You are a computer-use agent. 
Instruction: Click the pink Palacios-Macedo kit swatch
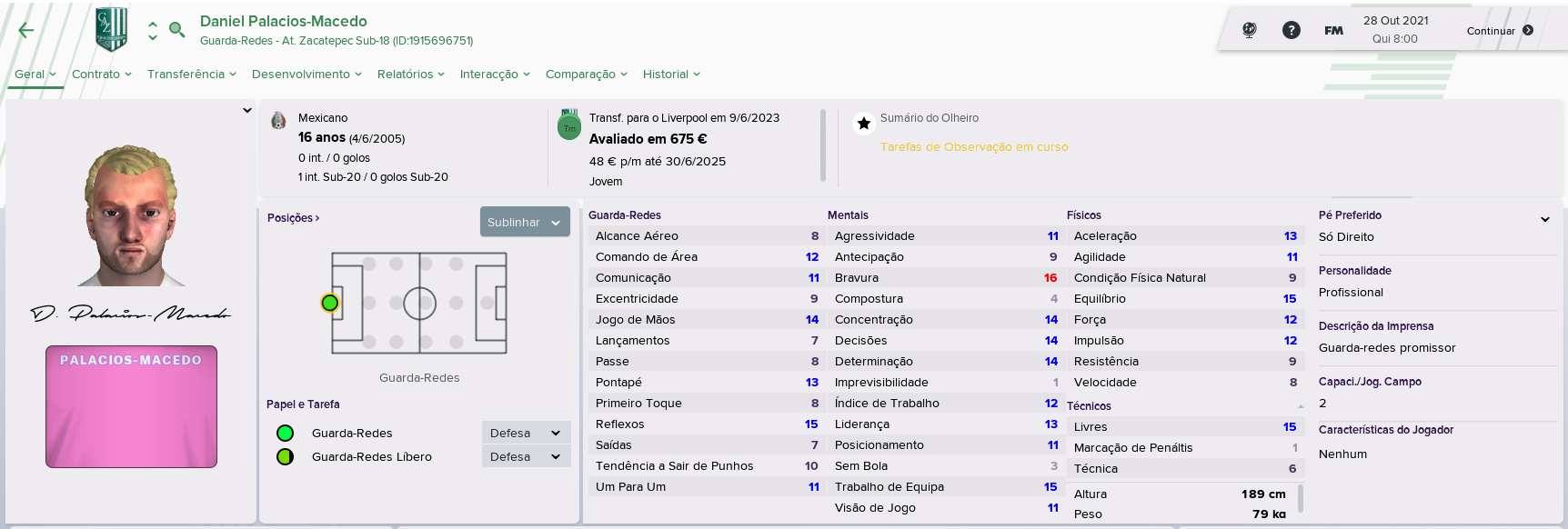[132, 406]
